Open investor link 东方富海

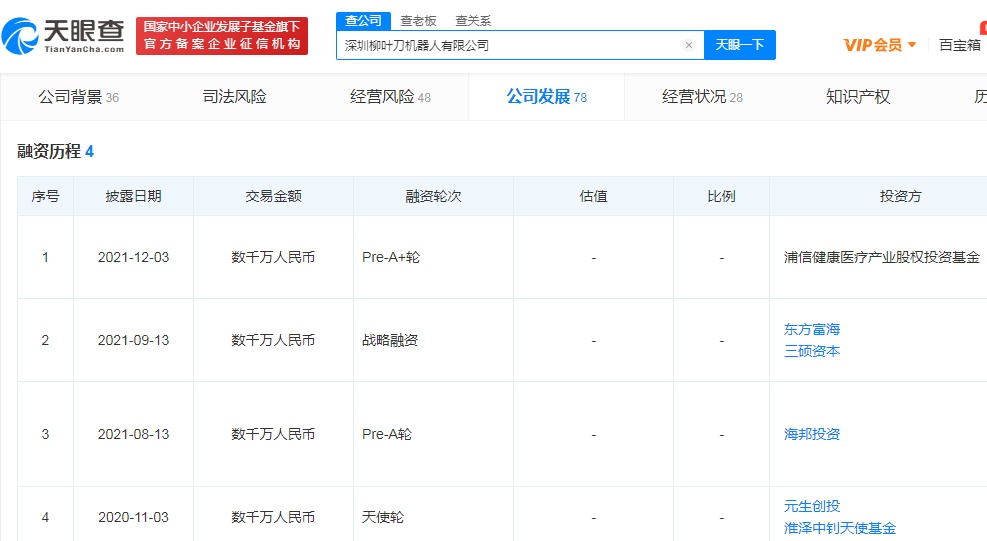(812, 329)
